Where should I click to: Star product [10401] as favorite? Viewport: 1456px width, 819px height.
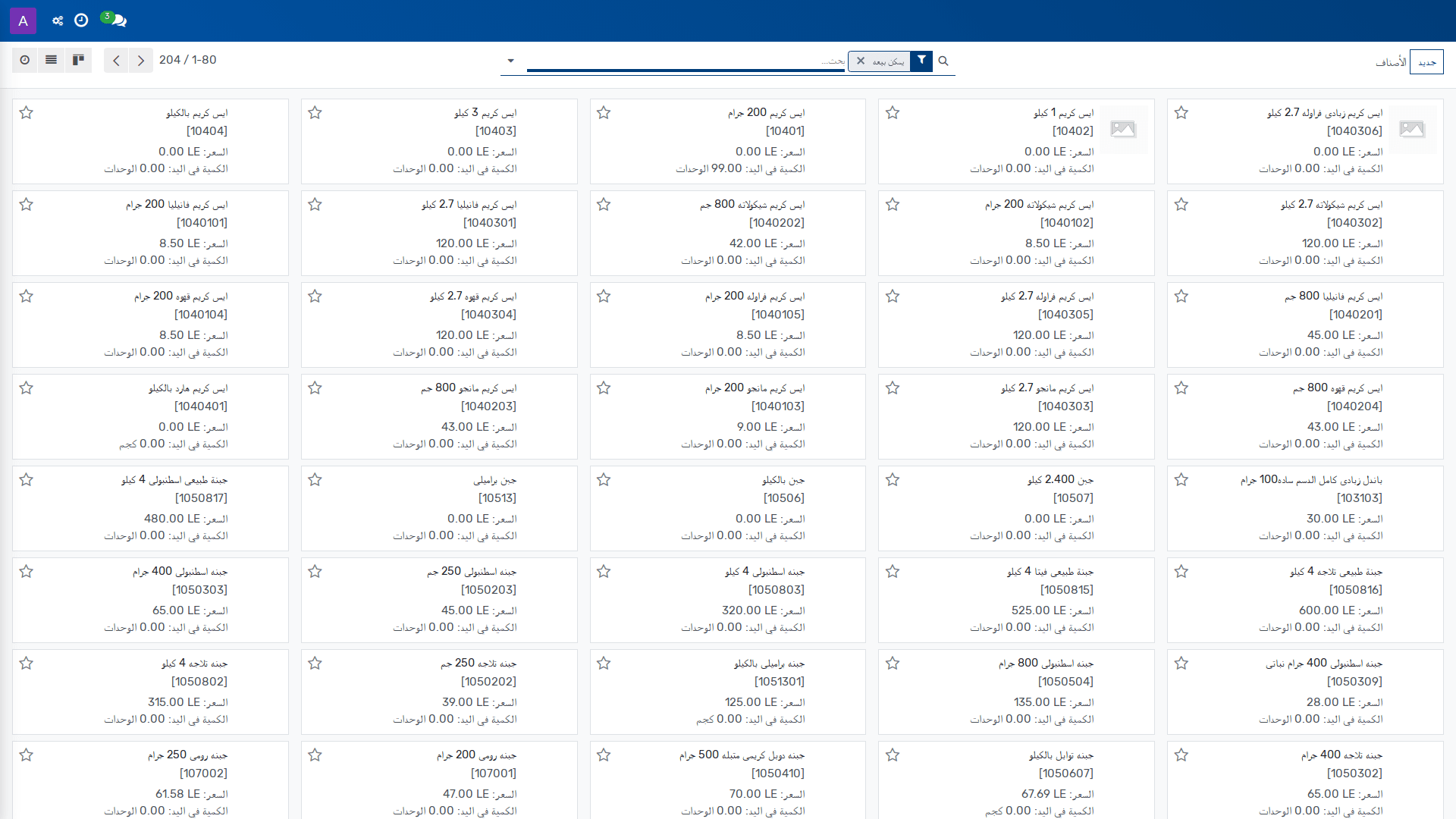pyautogui.click(x=604, y=113)
